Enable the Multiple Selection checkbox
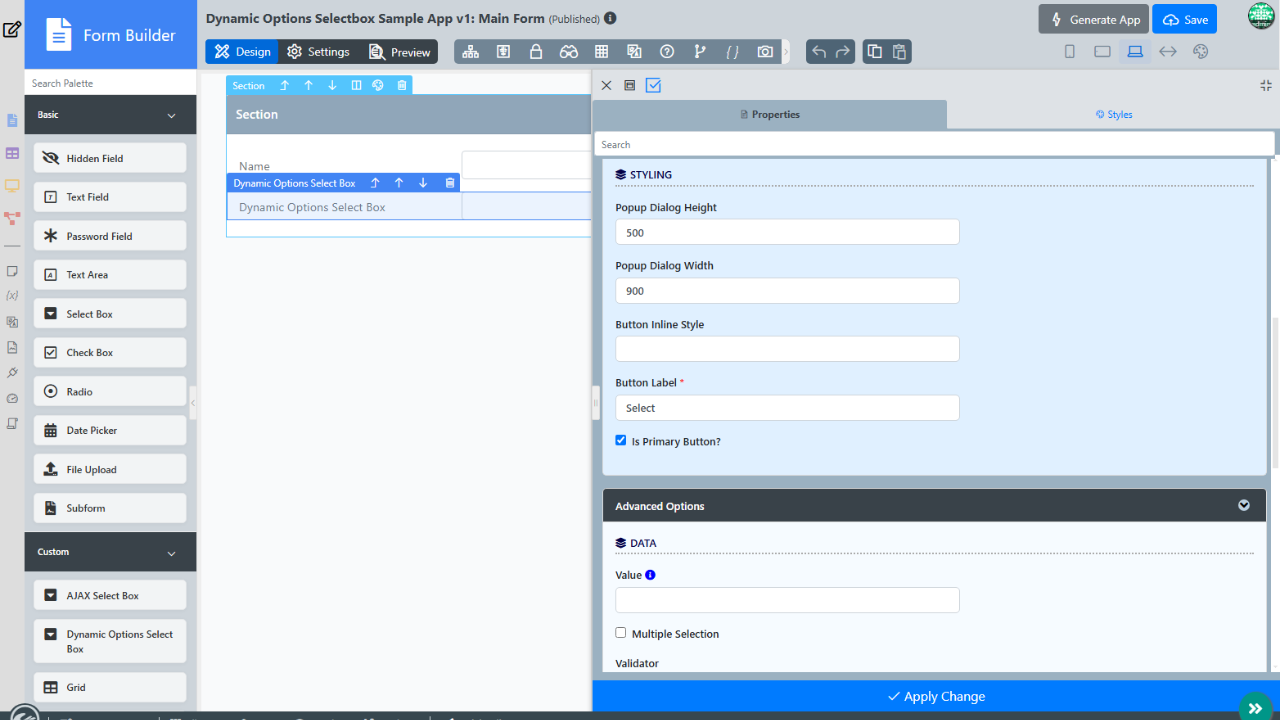Screen dimensions: 1280x720 (x=621, y=633)
